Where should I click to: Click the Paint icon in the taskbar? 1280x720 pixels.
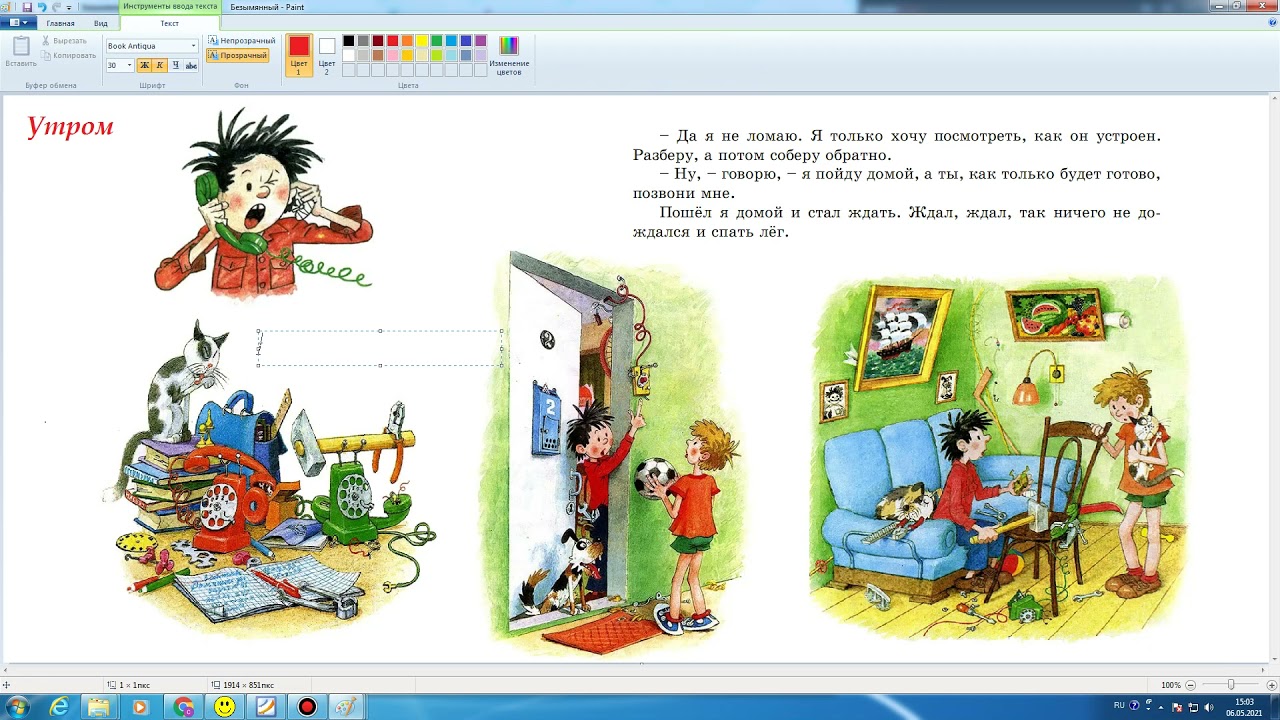346,707
